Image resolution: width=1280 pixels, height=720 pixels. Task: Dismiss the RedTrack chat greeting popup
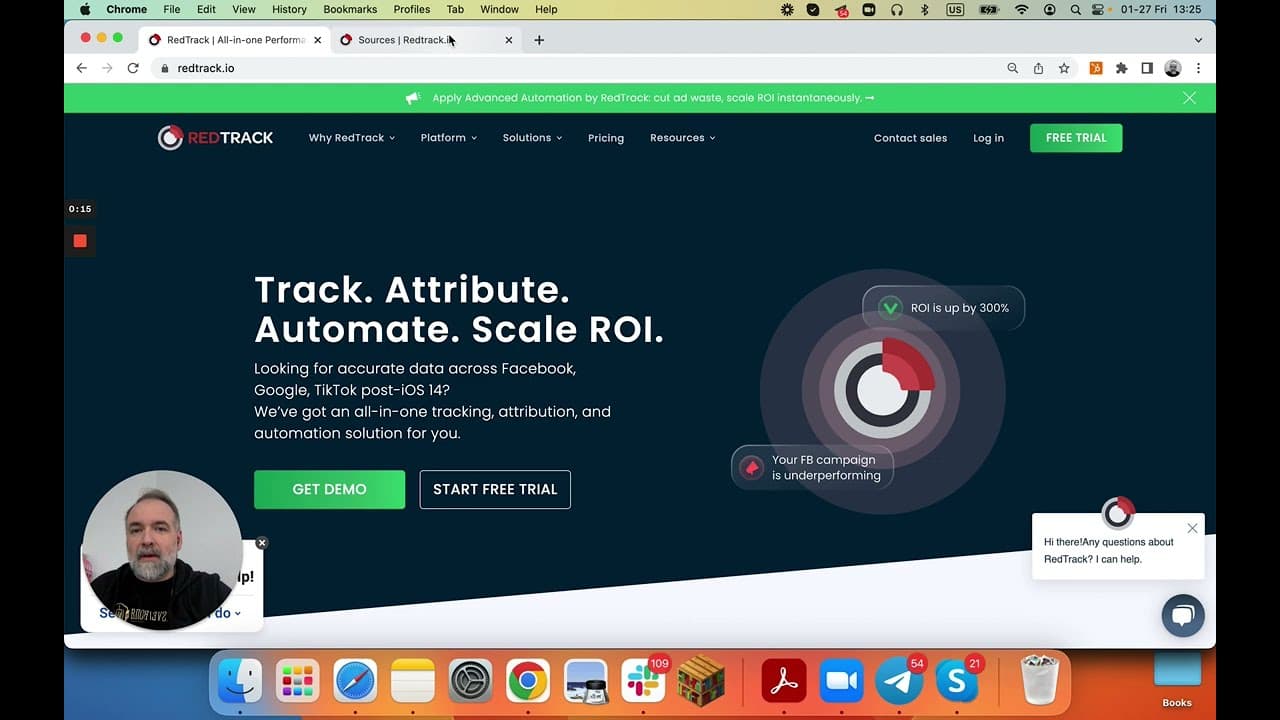1192,528
